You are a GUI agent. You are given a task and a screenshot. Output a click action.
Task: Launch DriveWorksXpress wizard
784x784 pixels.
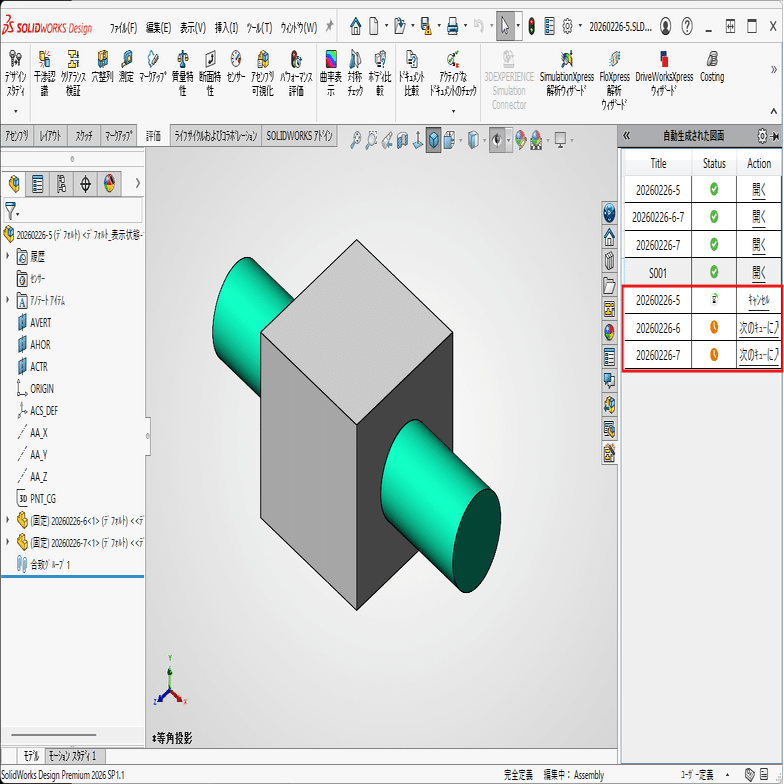(664, 74)
